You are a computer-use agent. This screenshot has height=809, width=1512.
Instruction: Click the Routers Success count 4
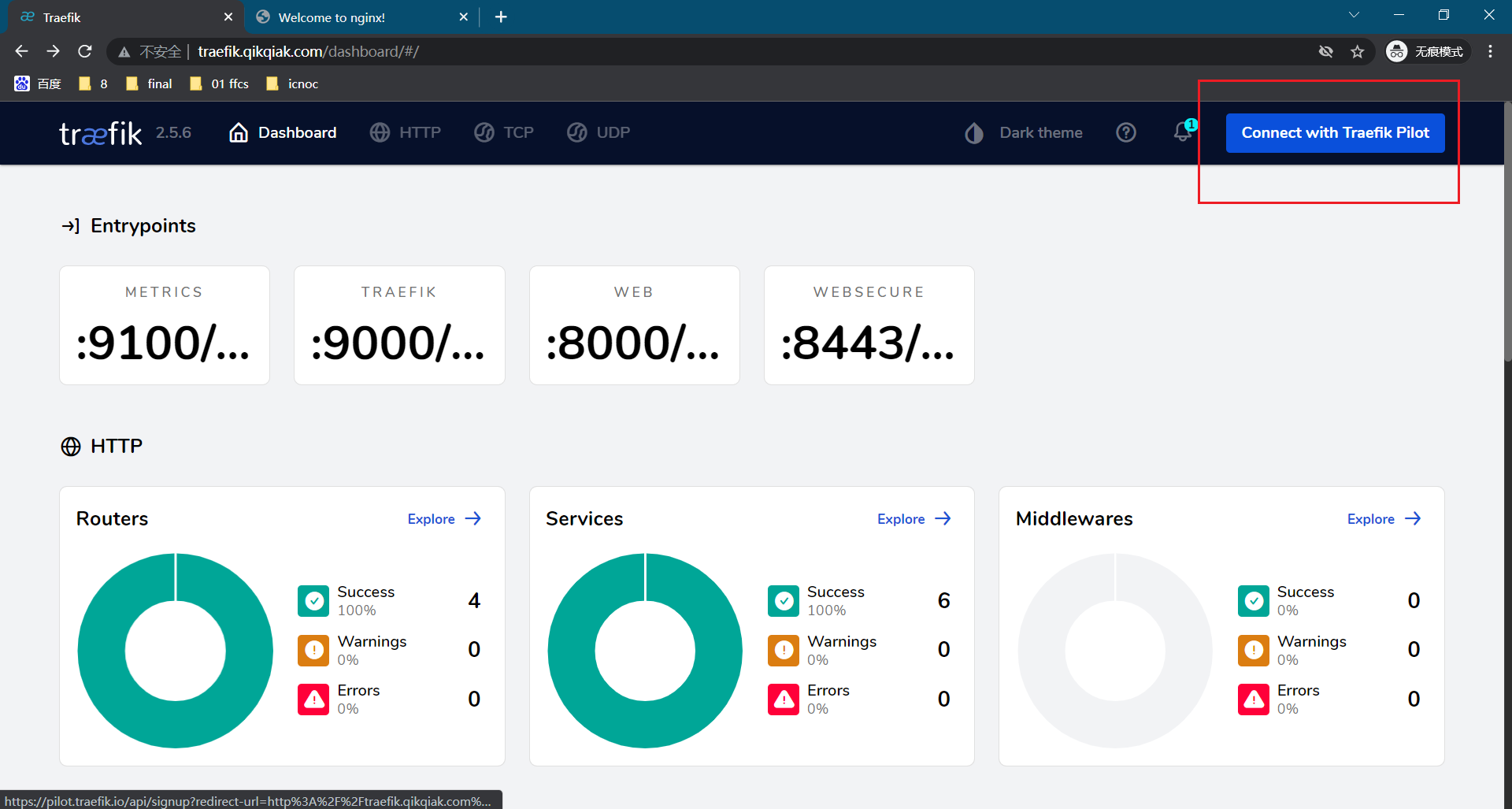pyautogui.click(x=474, y=600)
